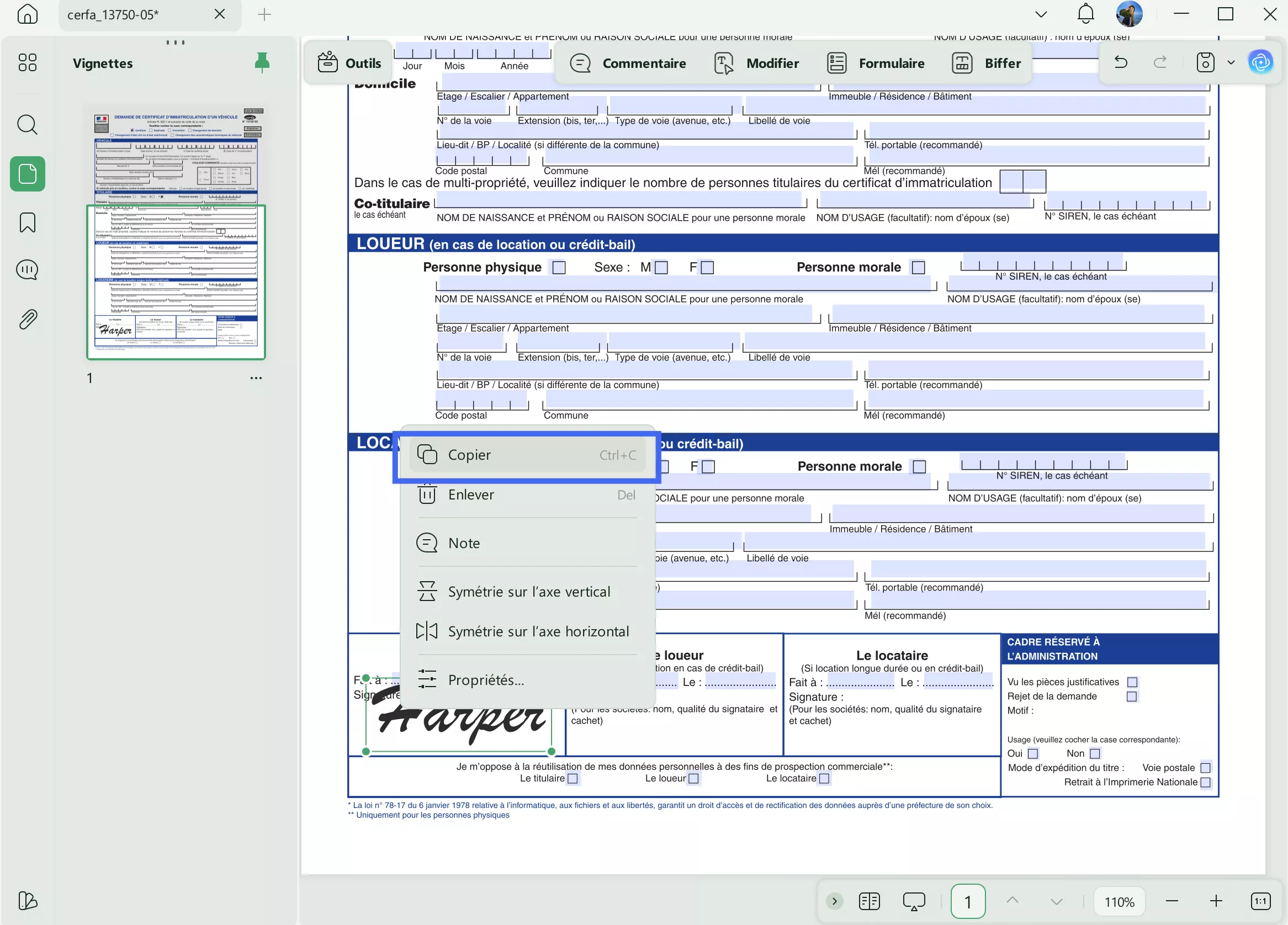This screenshot has width=1288, height=925.
Task: Expand the save button dropdown chevron
Action: point(1231,62)
